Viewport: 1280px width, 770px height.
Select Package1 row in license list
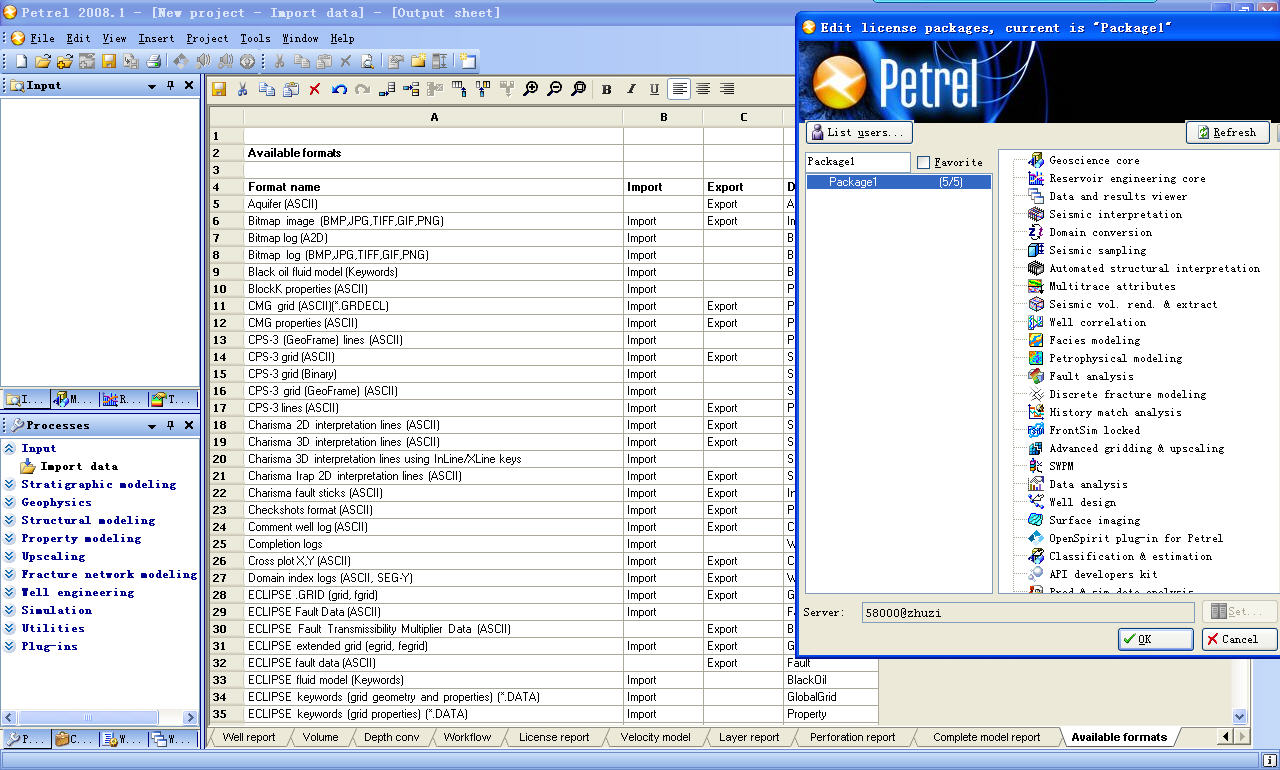click(899, 182)
